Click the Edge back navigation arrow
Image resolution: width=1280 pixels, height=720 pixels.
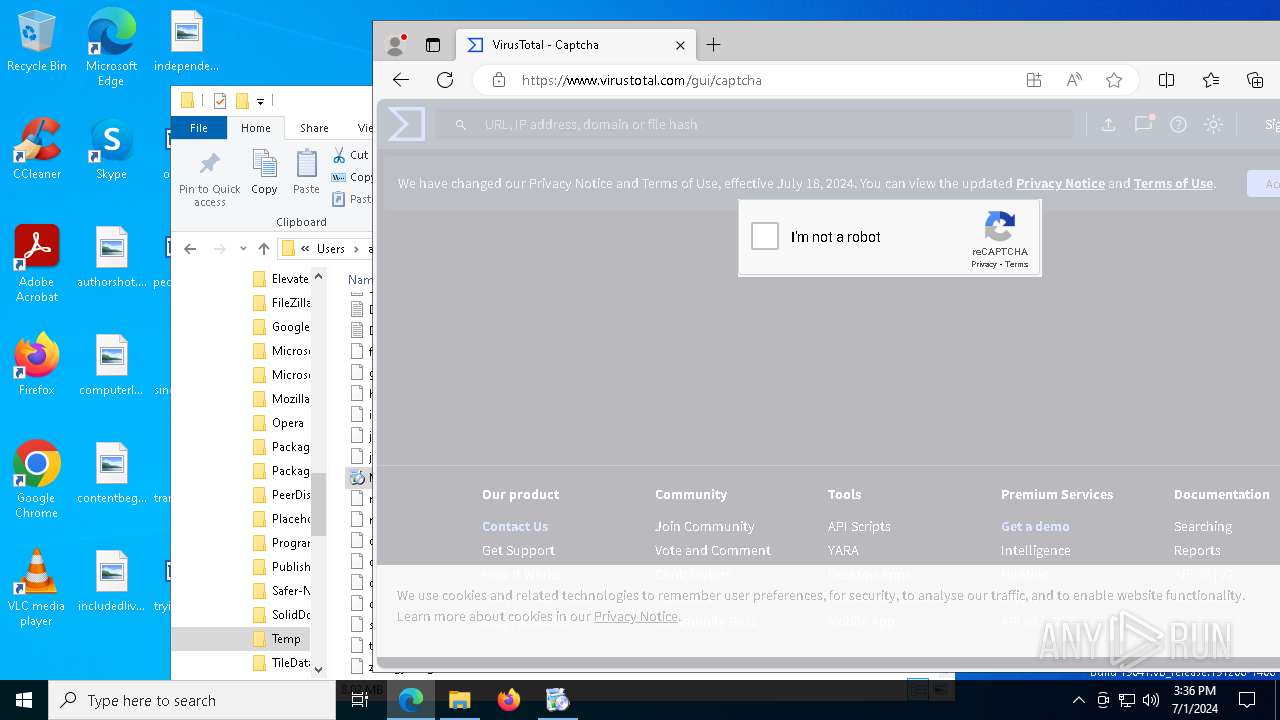coord(401,80)
